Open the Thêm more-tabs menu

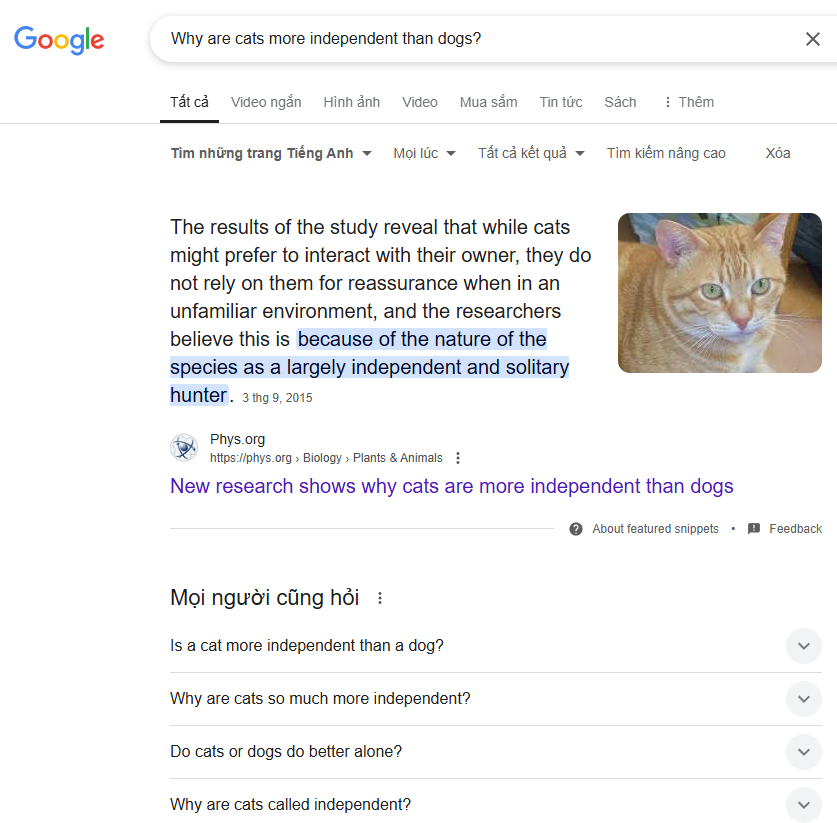tap(688, 102)
